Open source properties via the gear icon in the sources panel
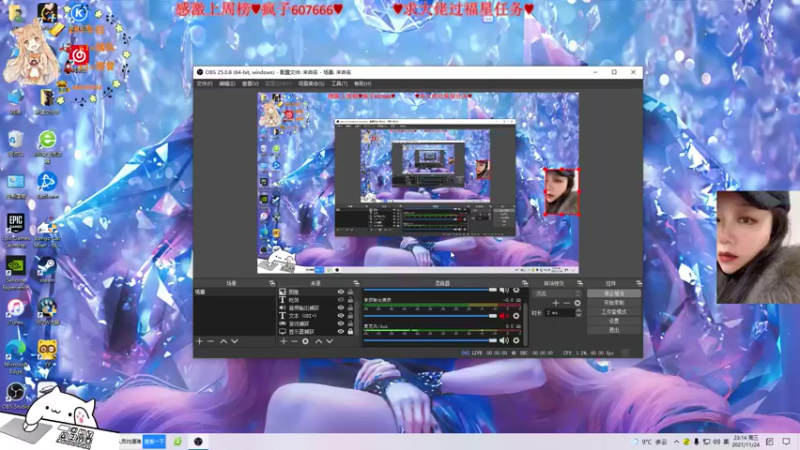Image resolution: width=800 pixels, height=450 pixels. [305, 341]
